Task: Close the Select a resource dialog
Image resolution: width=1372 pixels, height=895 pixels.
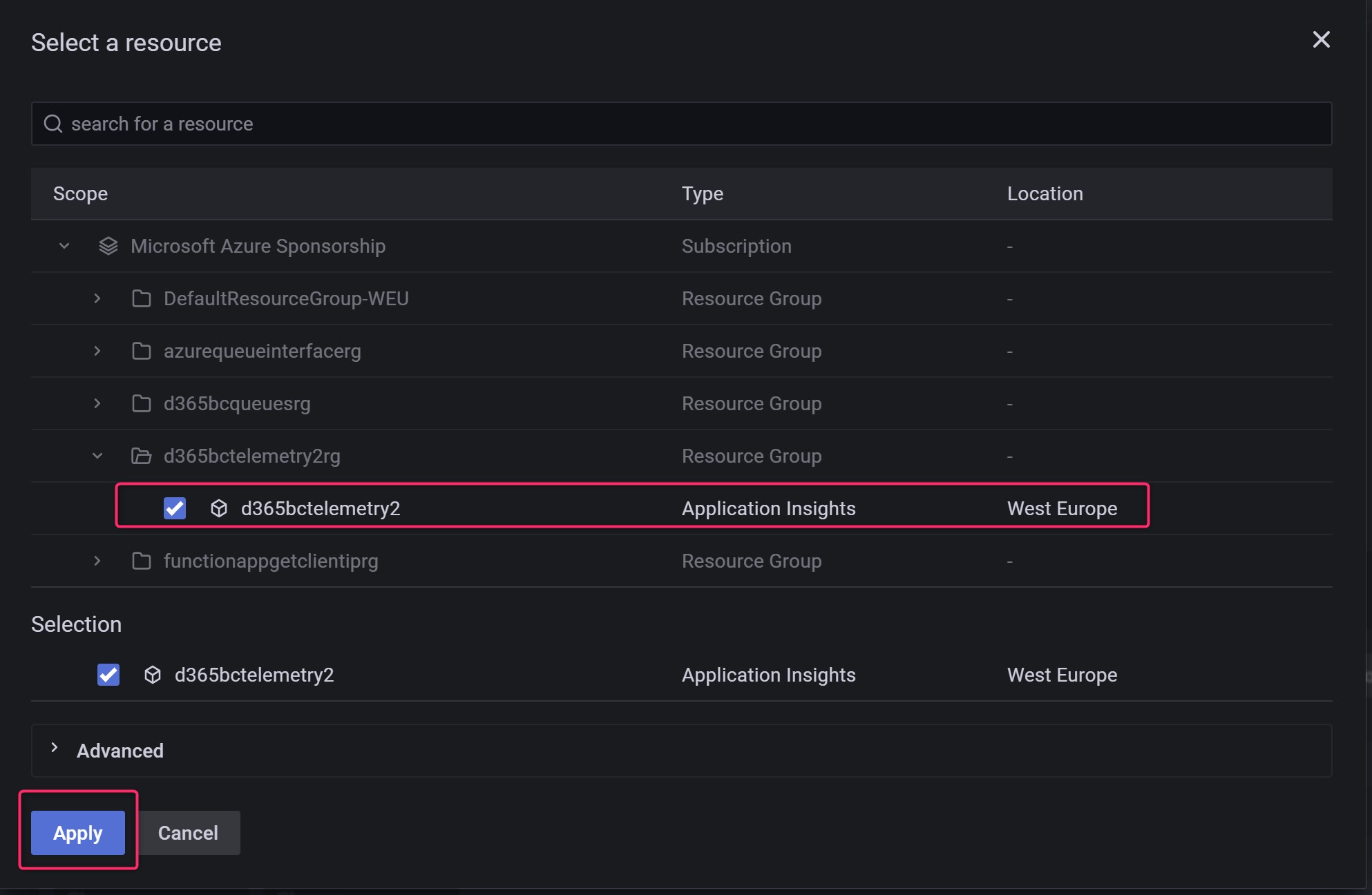Action: [x=1321, y=40]
